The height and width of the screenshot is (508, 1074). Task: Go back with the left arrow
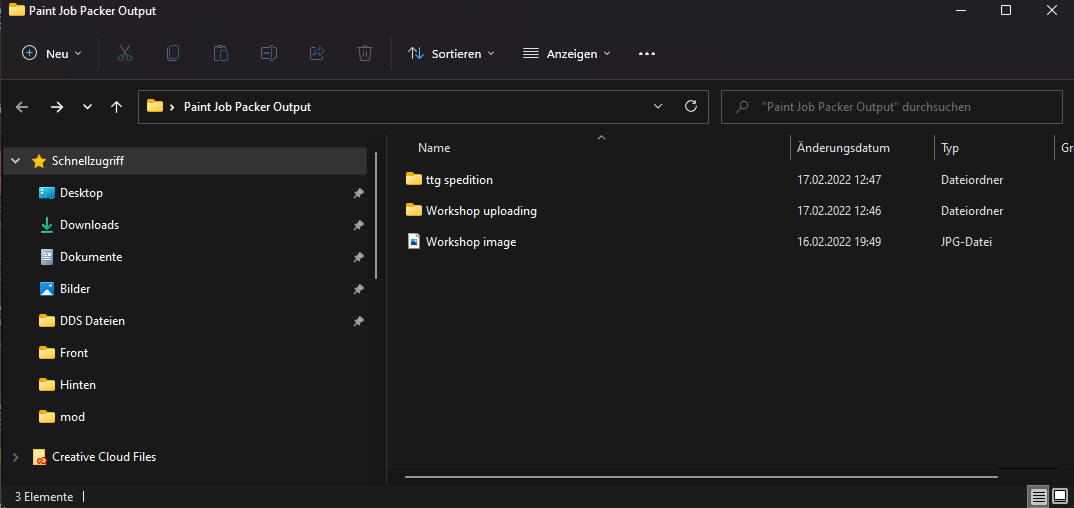pyautogui.click(x=22, y=107)
